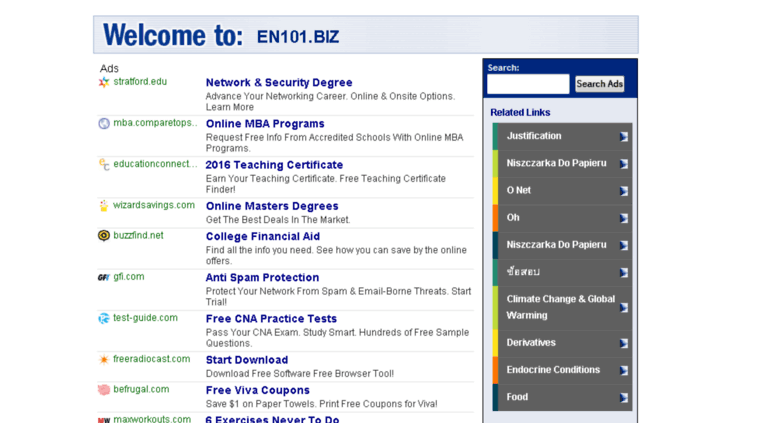Click 'Get The Best Deals In The Market' text
Screen dimensions: 777x423
[278, 219]
